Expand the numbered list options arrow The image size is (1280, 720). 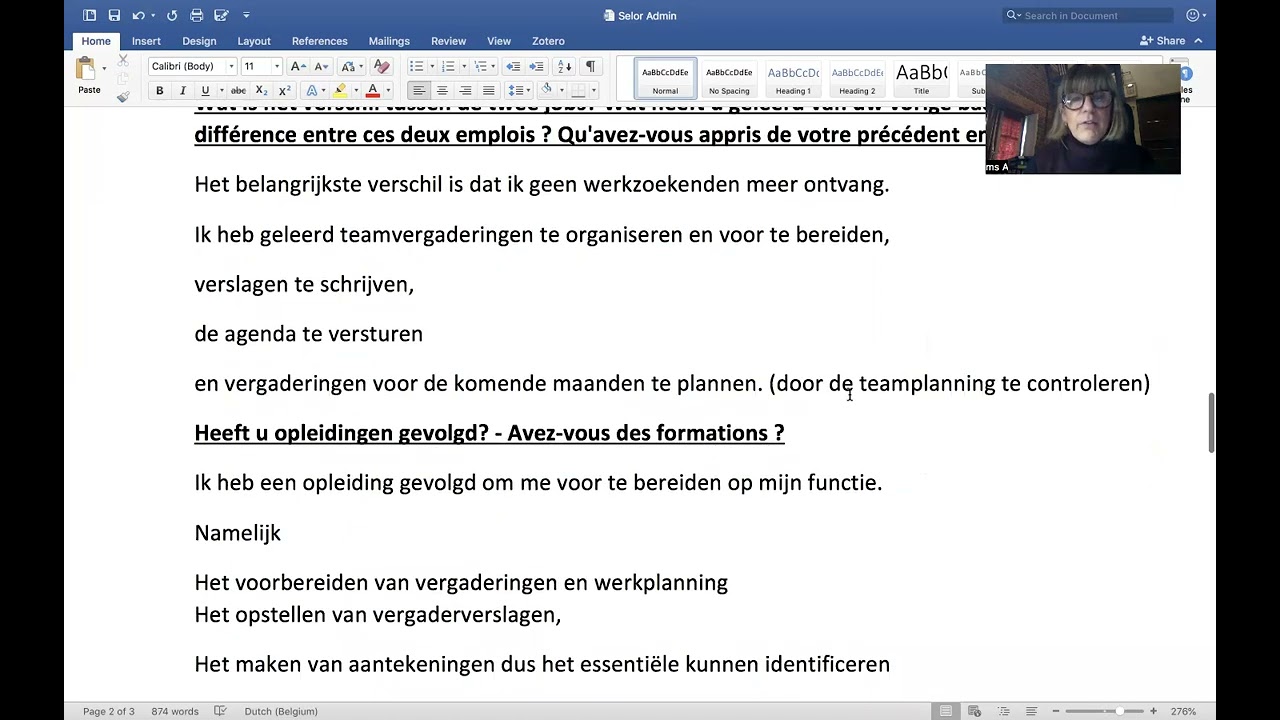coord(464,66)
